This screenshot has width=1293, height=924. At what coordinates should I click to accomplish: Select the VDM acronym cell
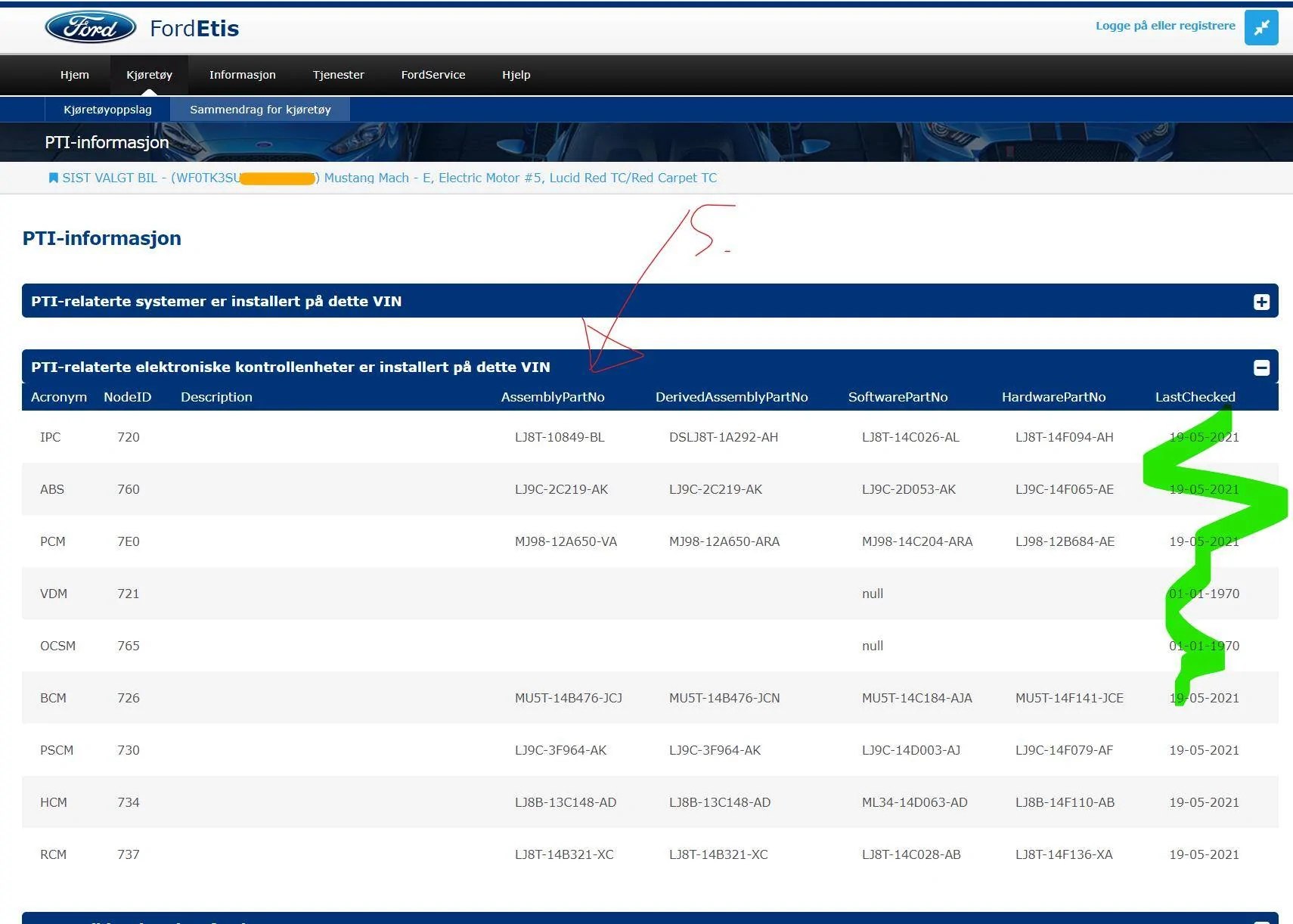click(54, 594)
